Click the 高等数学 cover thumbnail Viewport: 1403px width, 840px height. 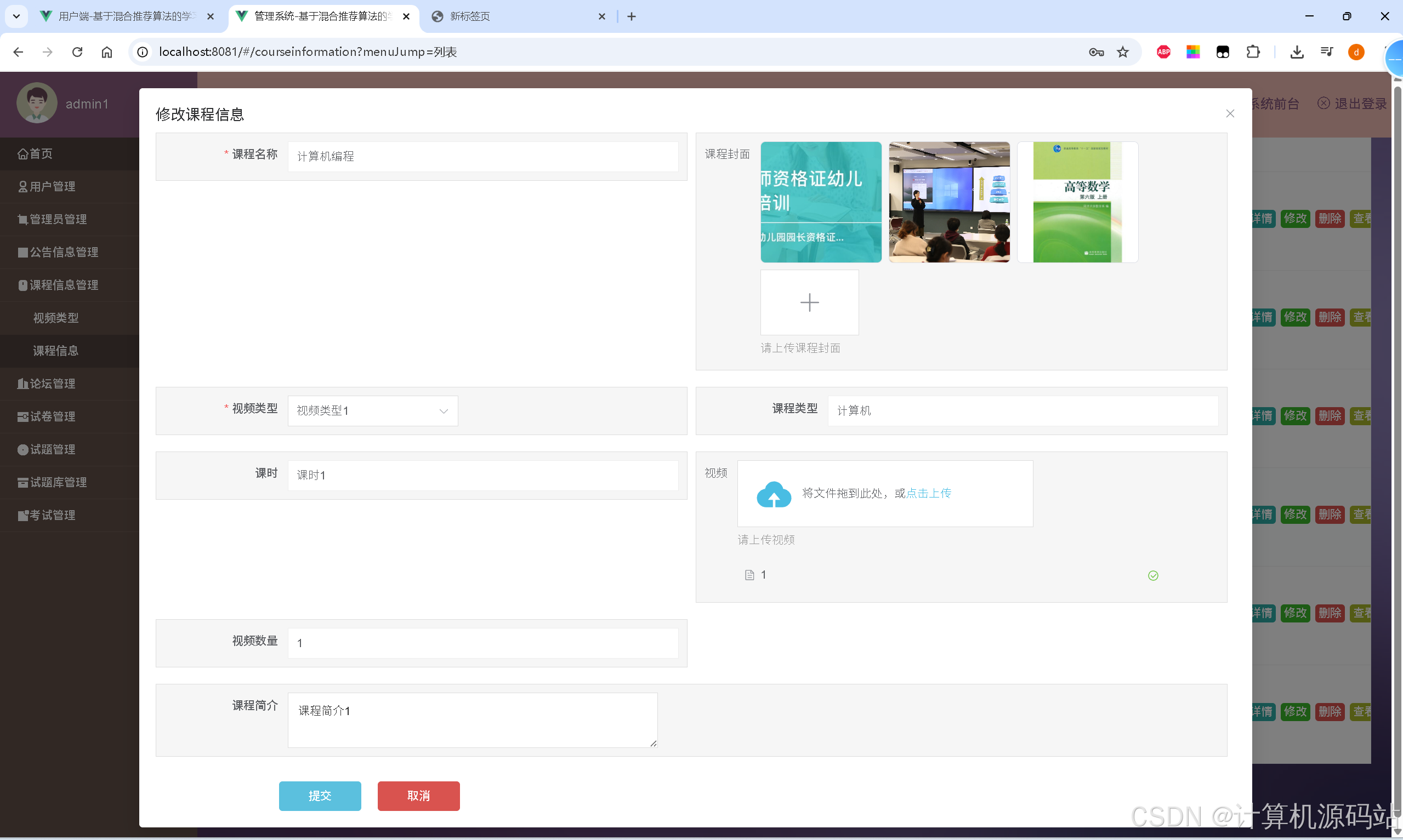coord(1077,202)
